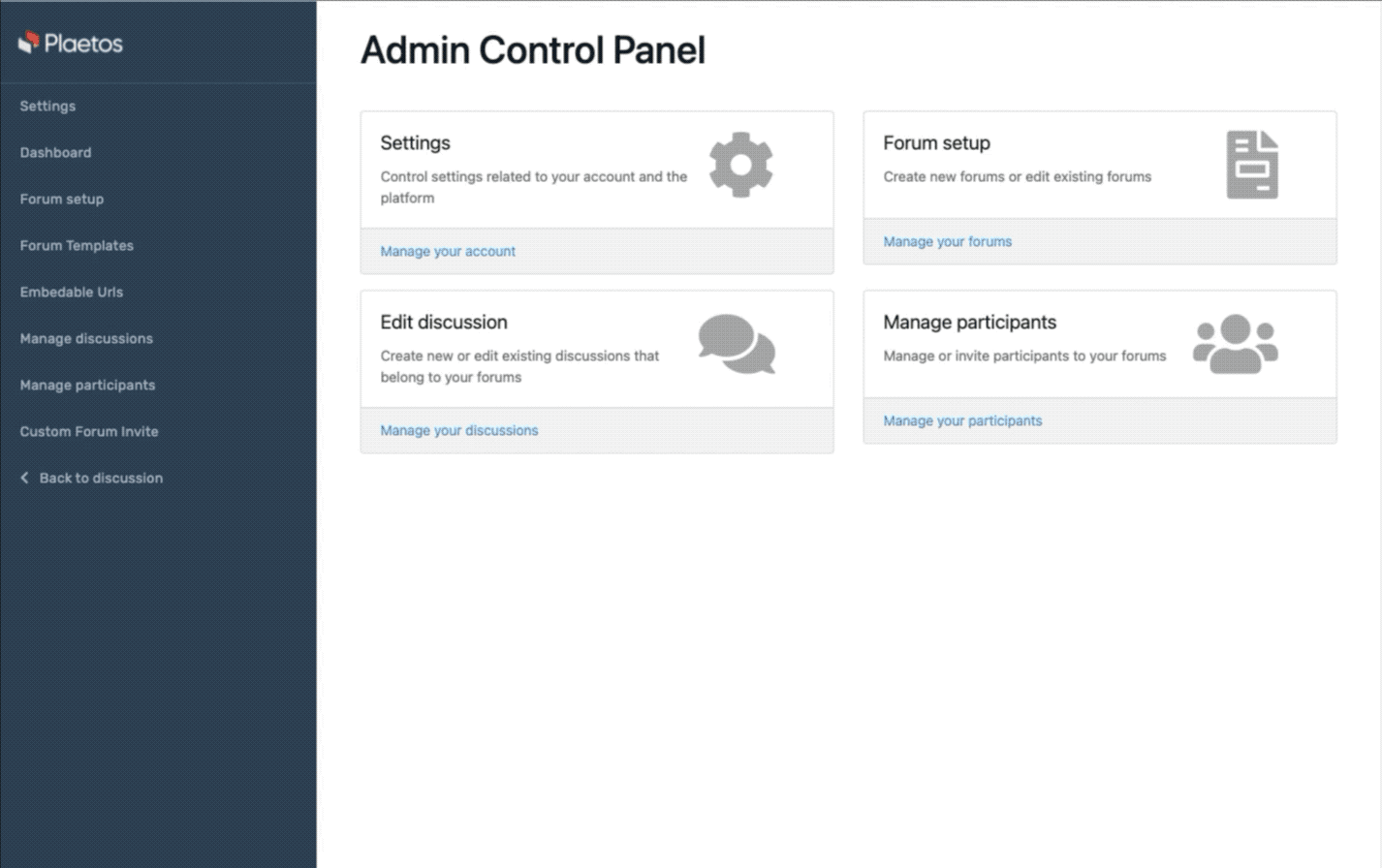Click the document icon on Forum setup card
Viewport: 1382px width, 868px height.
[x=1252, y=165]
